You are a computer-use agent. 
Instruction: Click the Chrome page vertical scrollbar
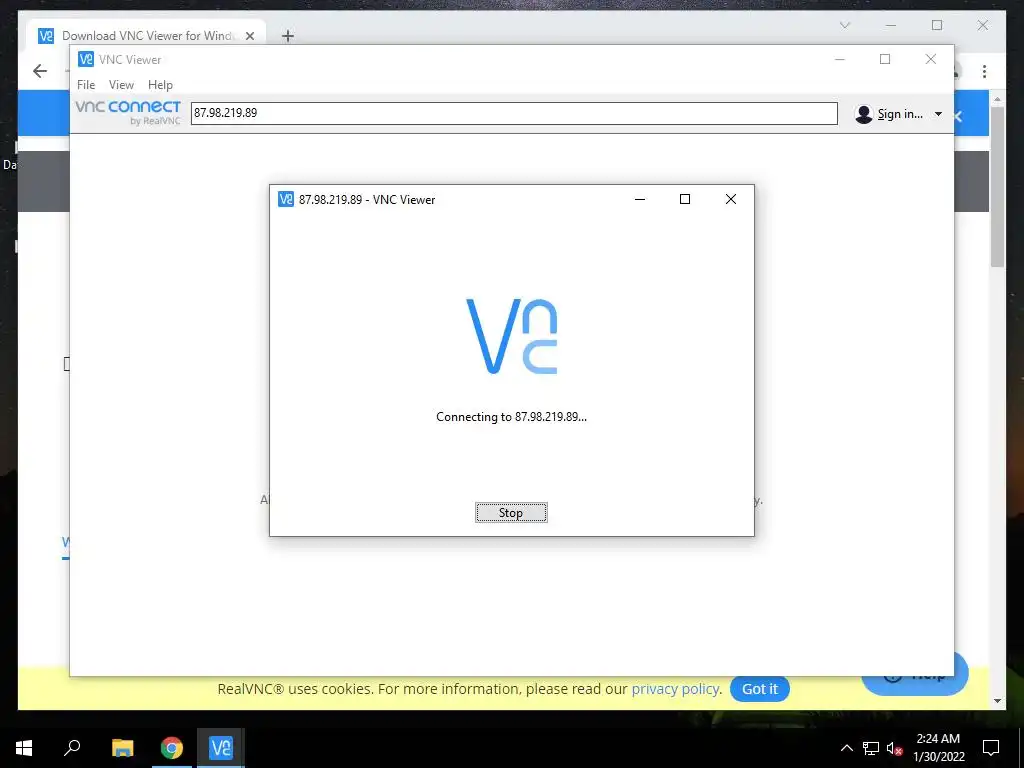pyautogui.click(x=997, y=186)
